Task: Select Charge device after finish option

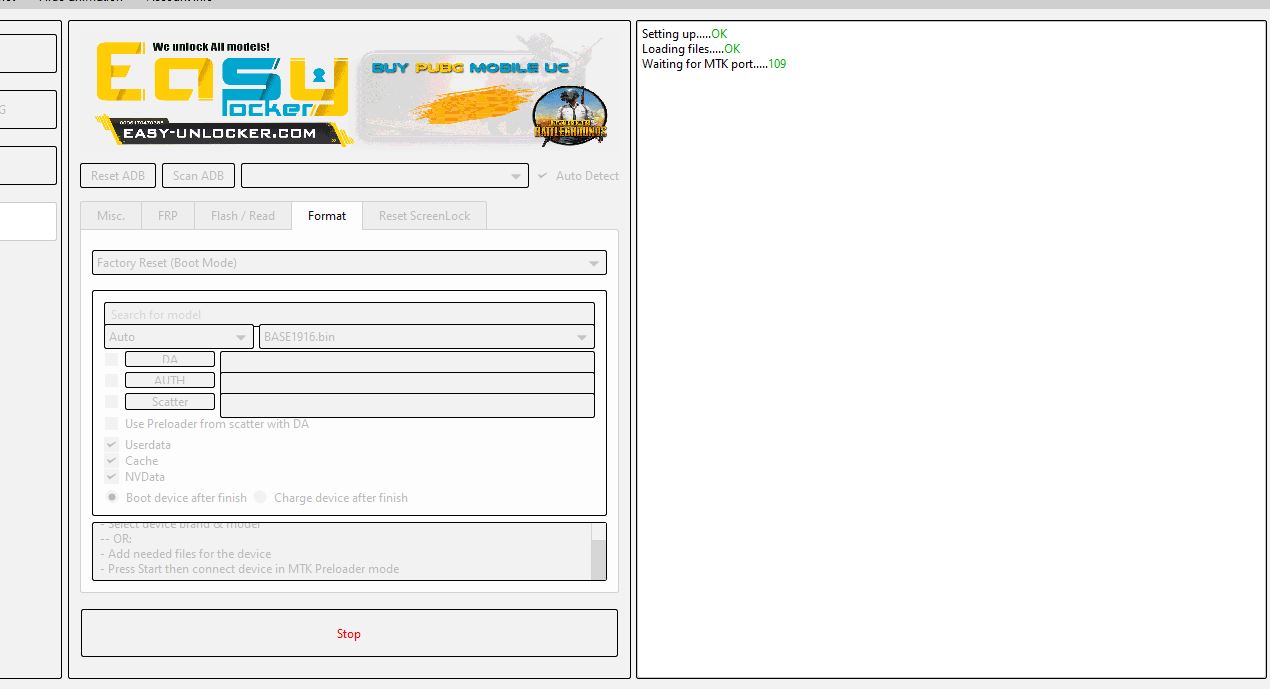Action: coord(260,497)
